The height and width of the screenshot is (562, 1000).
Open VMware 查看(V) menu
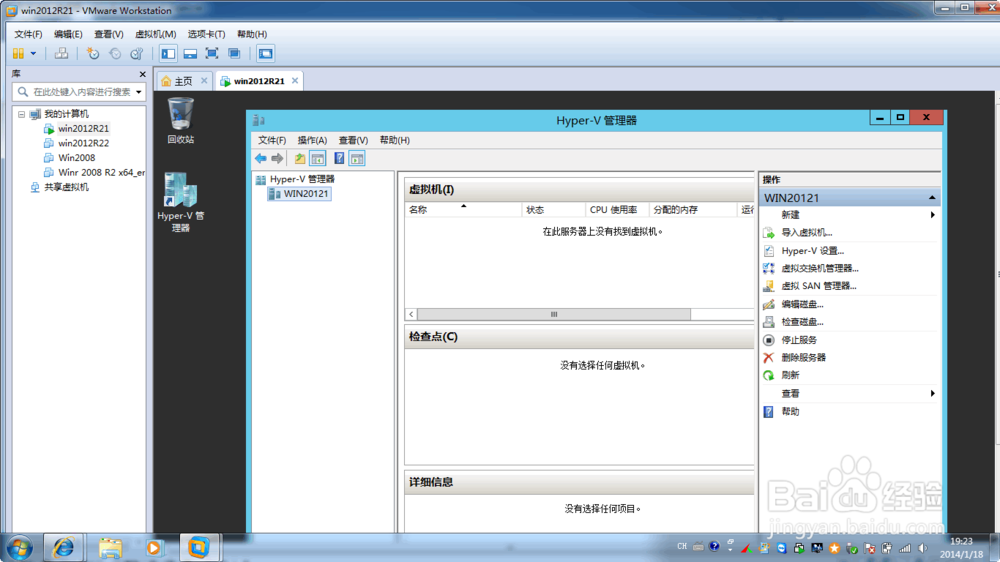tap(108, 34)
